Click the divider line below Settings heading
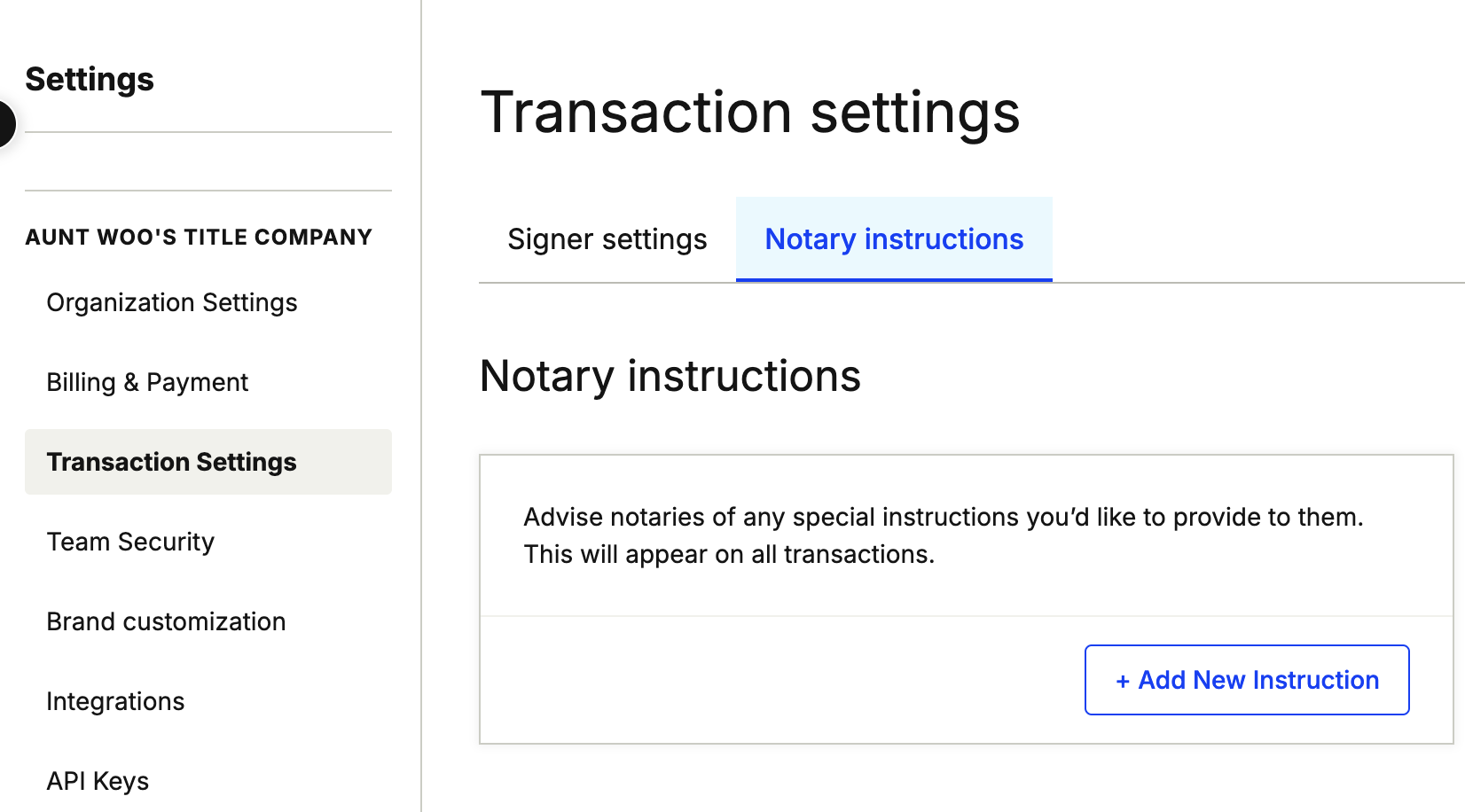 [208, 132]
